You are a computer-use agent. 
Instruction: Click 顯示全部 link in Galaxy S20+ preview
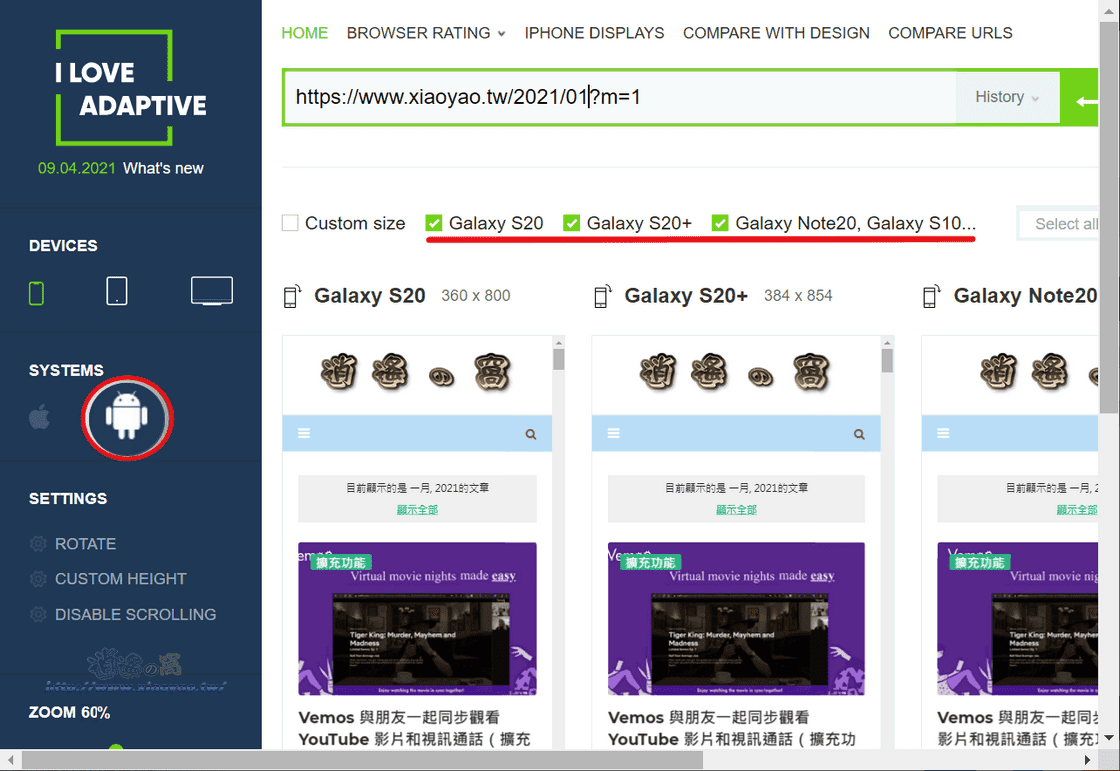pyautogui.click(x=736, y=509)
